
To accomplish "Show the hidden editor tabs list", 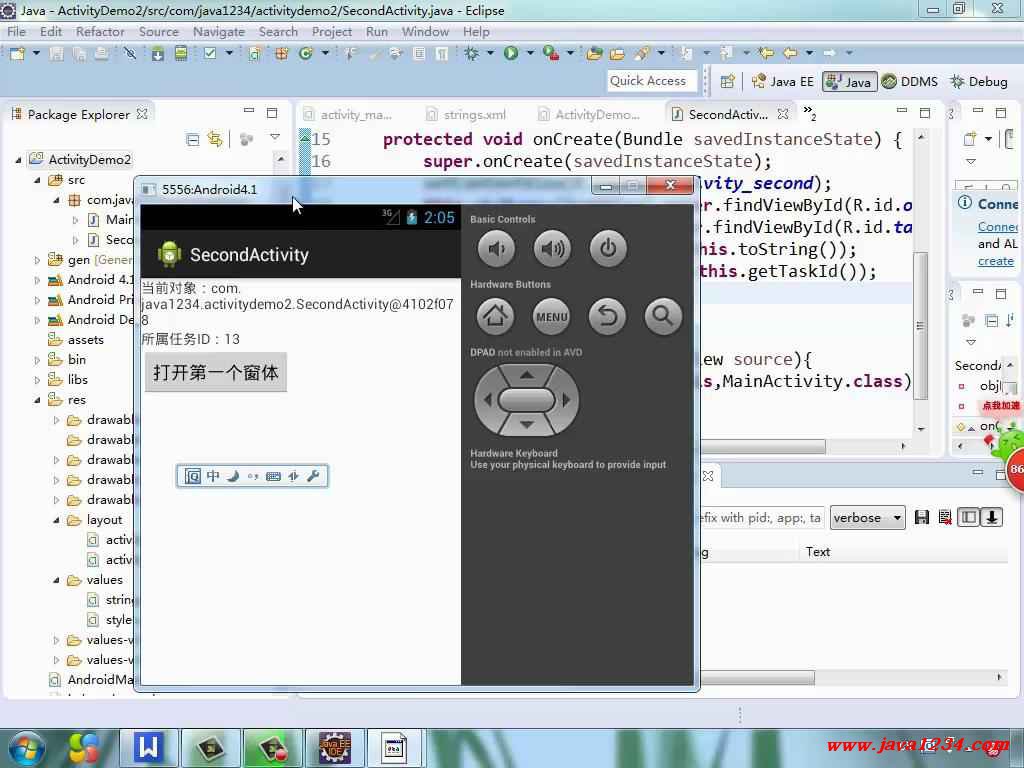I will click(810, 113).
